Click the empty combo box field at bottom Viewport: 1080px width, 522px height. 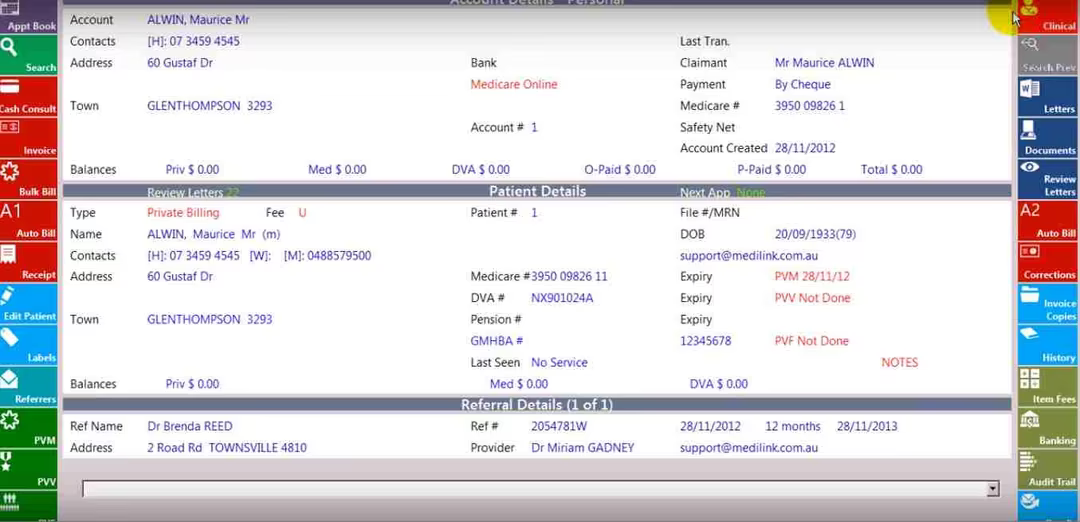coord(534,489)
